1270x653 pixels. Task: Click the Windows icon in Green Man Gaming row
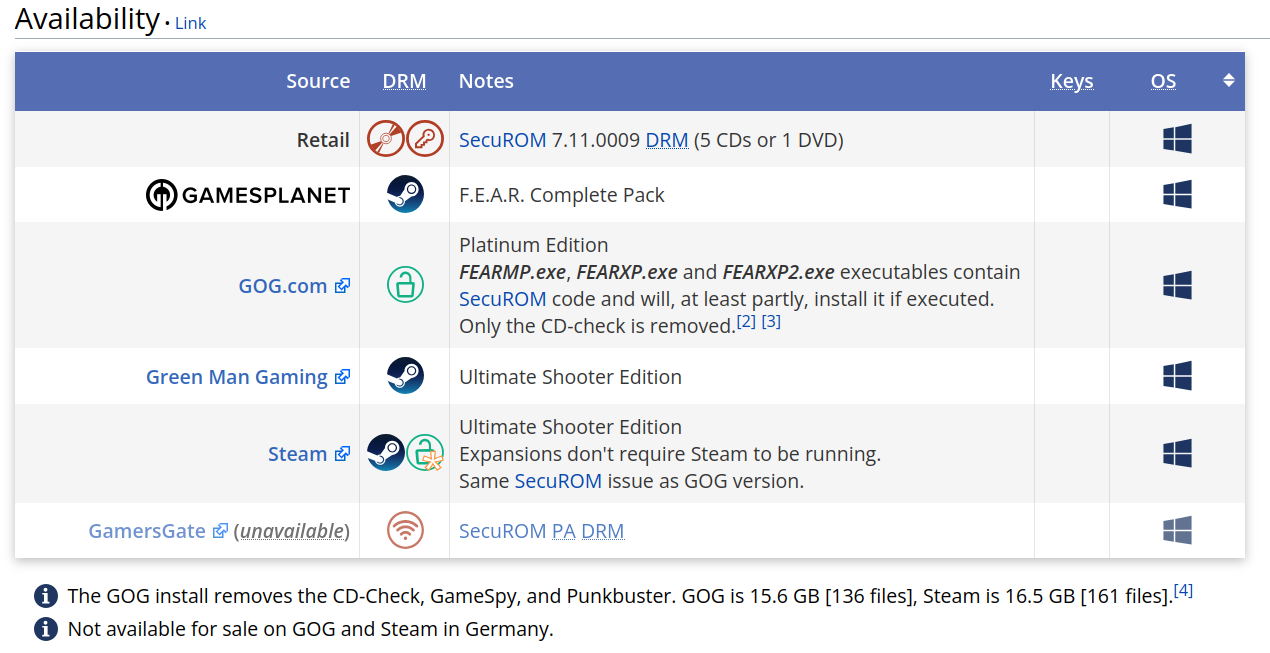click(x=1177, y=376)
